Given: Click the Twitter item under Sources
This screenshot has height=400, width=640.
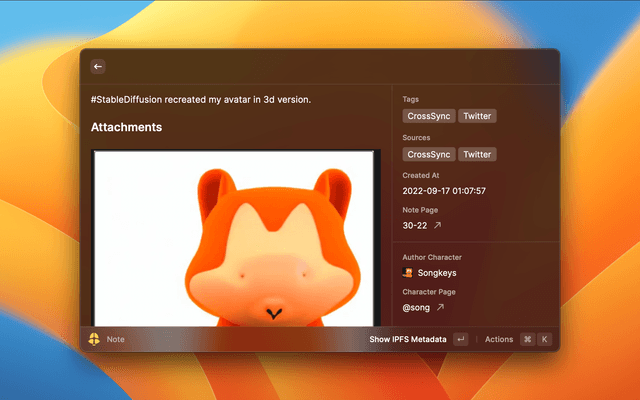Looking at the screenshot, I should pyautogui.click(x=477, y=154).
